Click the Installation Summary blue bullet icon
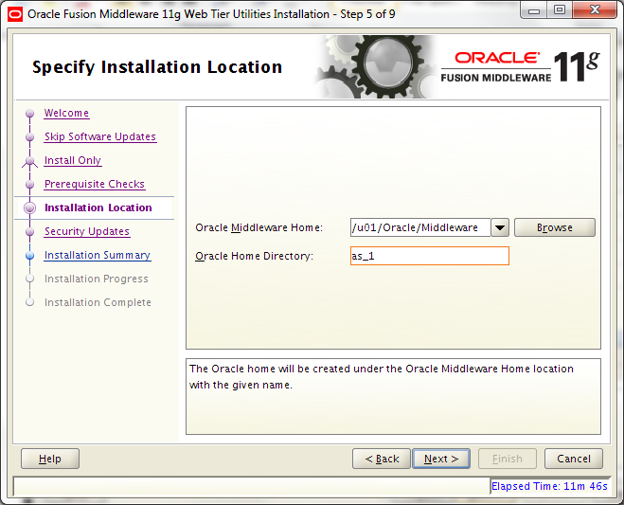This screenshot has height=505, width=624. click(x=30, y=255)
